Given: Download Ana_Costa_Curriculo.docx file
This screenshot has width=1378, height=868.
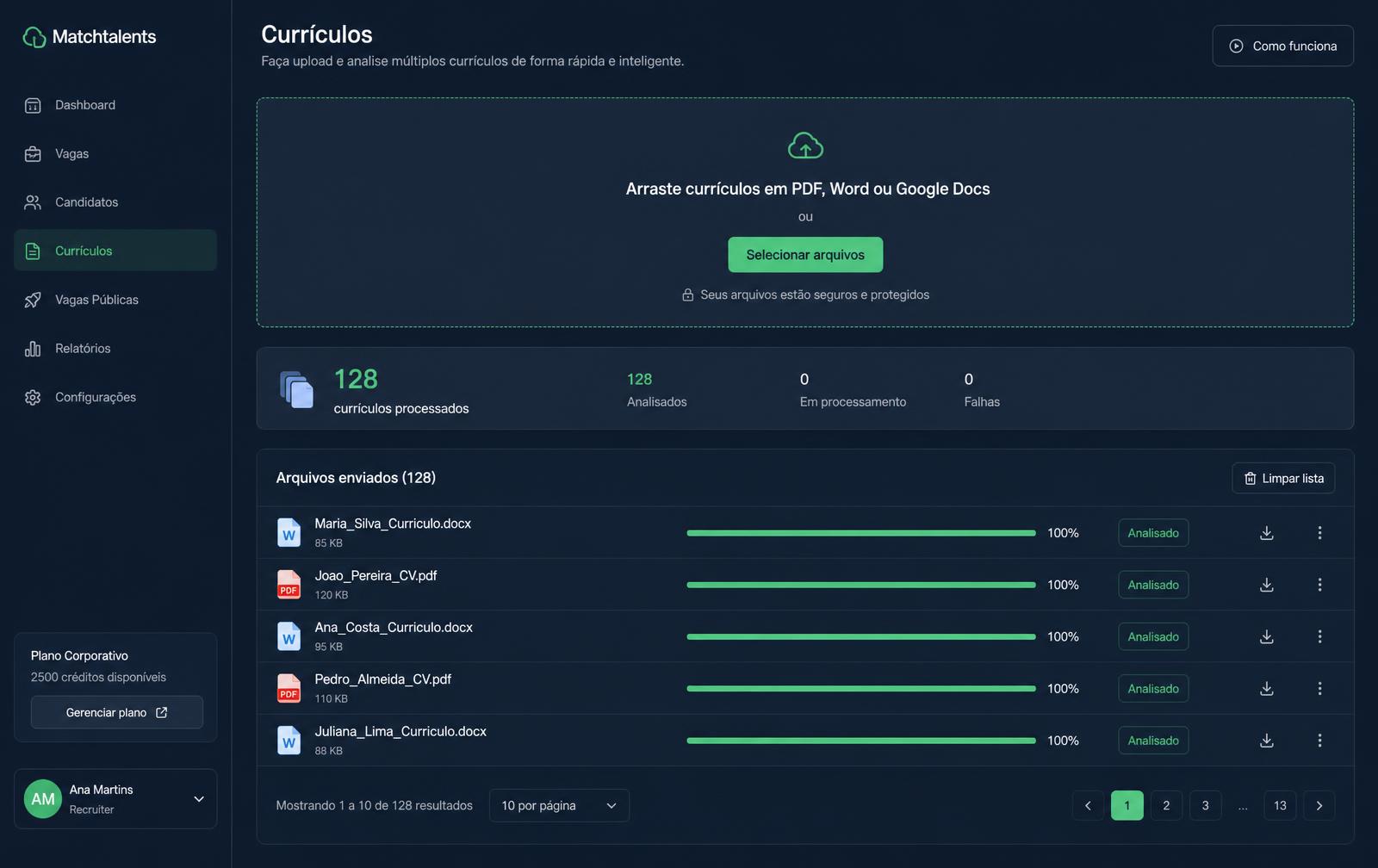Looking at the screenshot, I should click(1267, 636).
